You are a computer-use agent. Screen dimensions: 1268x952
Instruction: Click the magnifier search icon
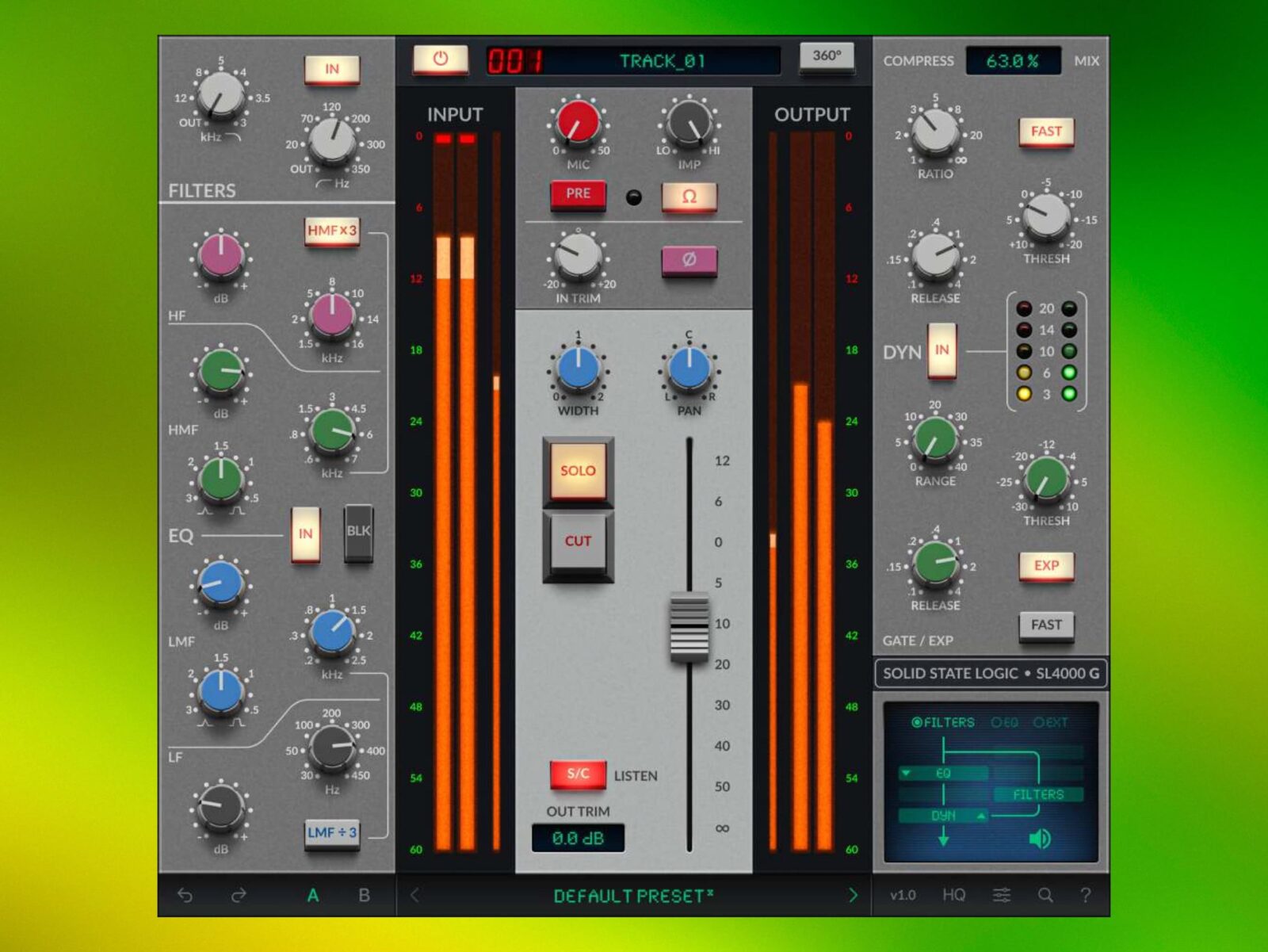(1045, 895)
